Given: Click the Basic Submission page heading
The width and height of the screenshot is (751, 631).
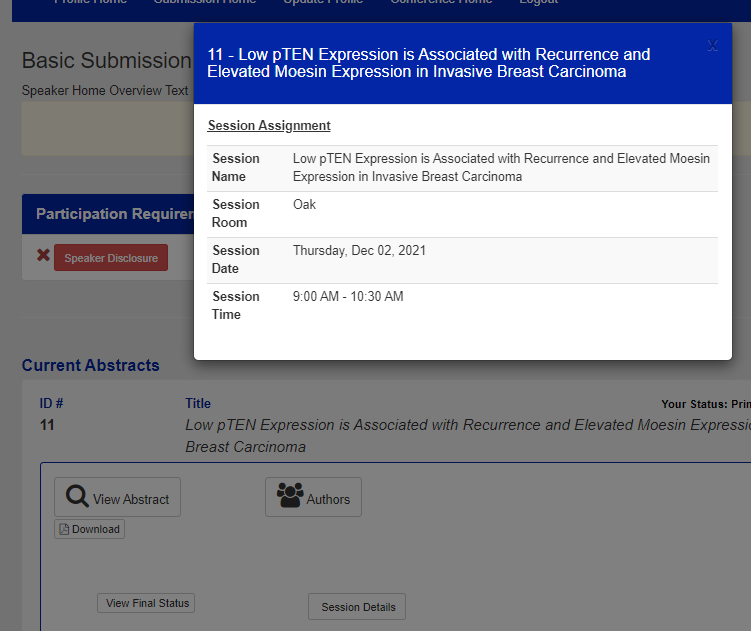Looking at the screenshot, I should point(106,60).
